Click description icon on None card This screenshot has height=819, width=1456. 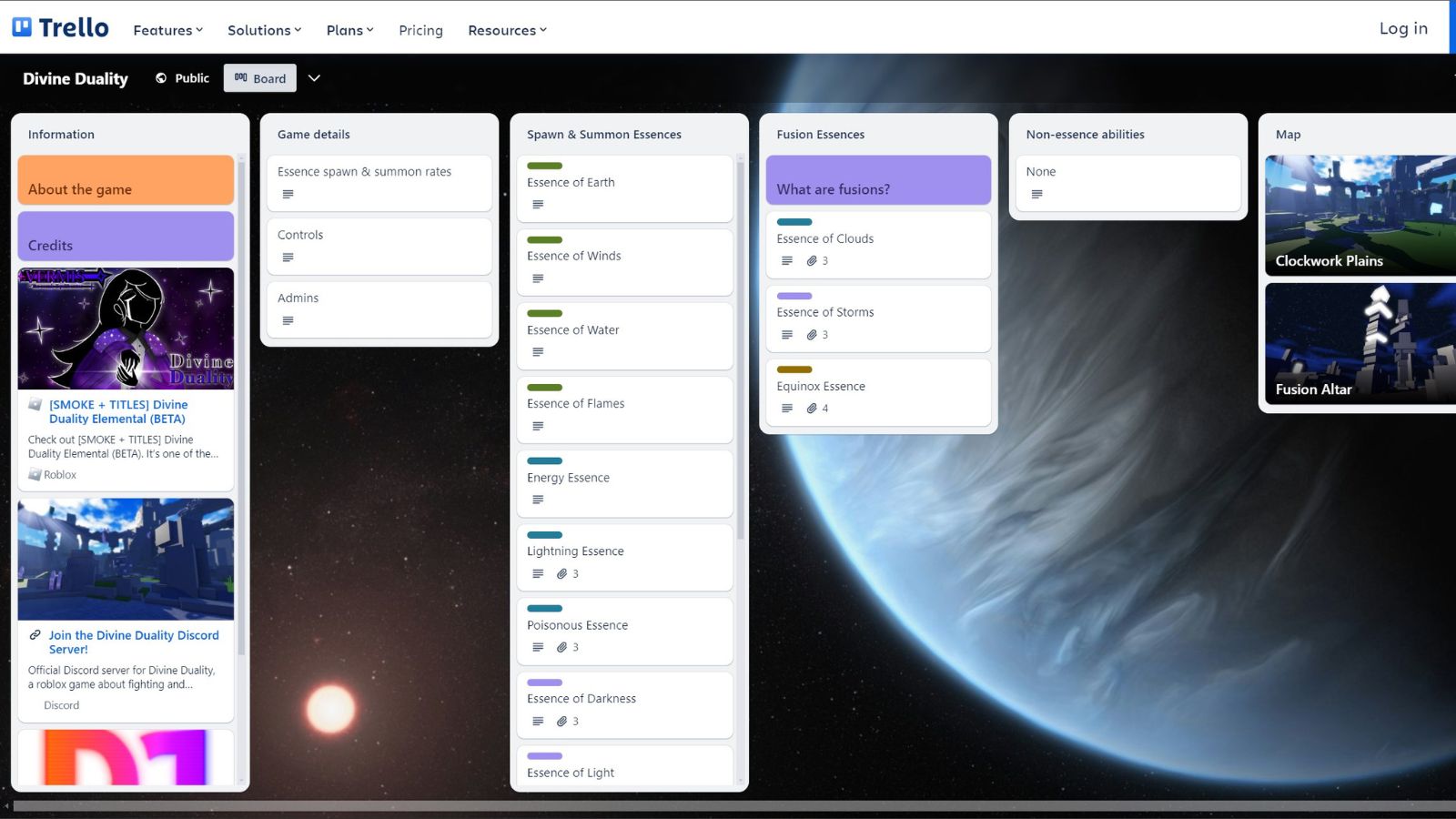(1036, 195)
